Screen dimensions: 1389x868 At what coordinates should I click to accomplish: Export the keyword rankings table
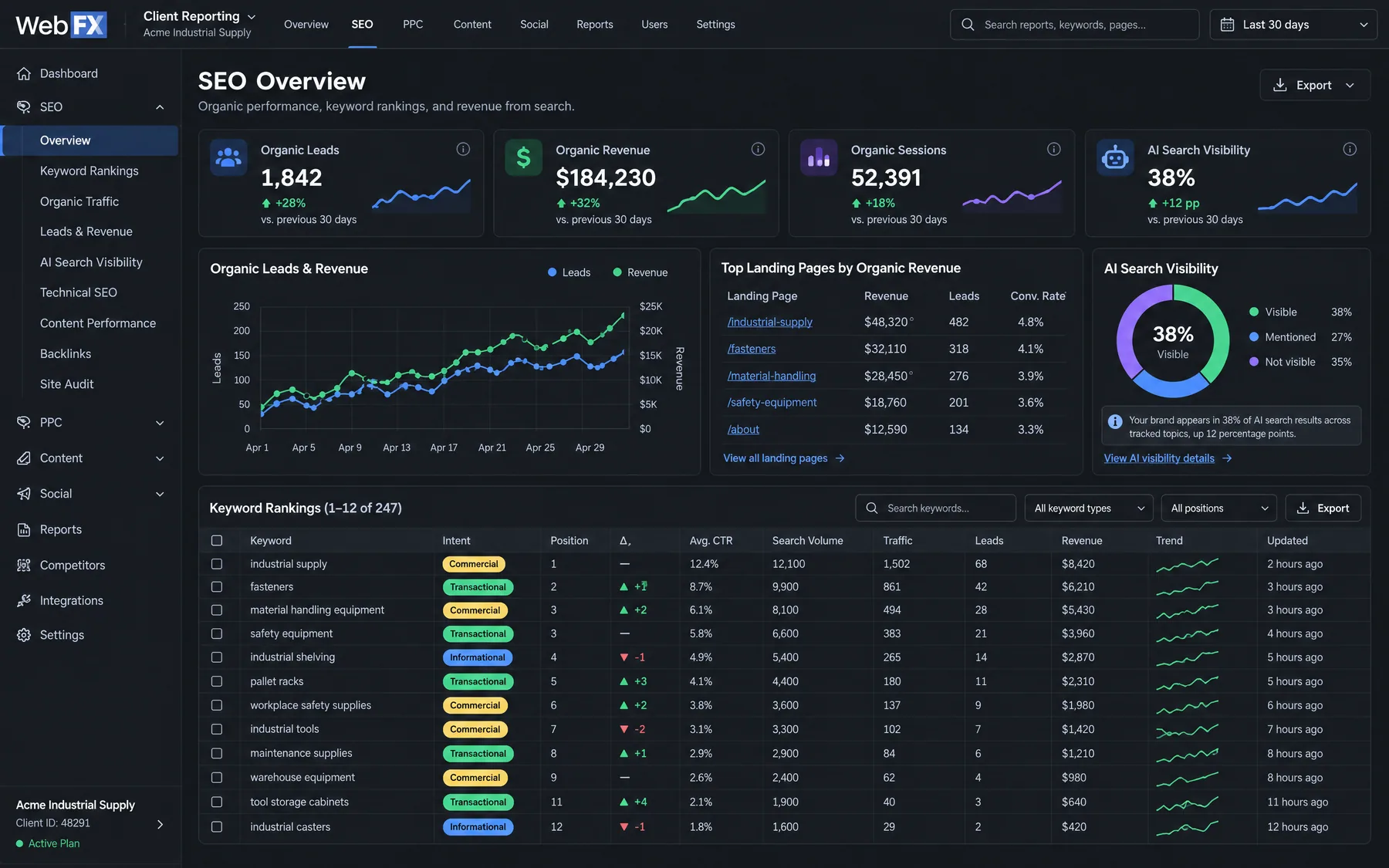[x=1323, y=508]
